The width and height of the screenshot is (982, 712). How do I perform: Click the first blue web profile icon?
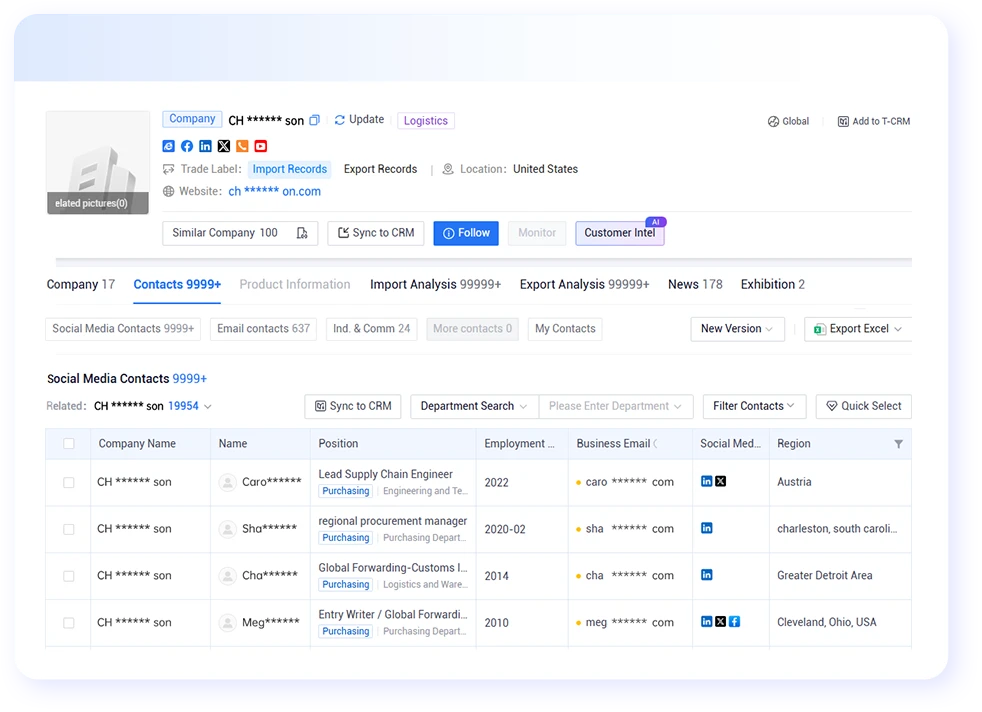click(168, 146)
